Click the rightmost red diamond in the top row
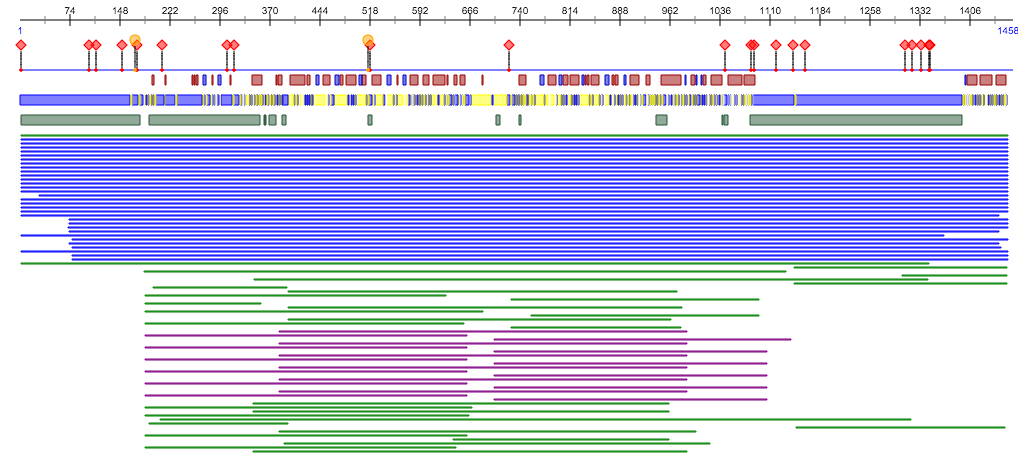The image size is (1018, 475). click(x=930, y=45)
